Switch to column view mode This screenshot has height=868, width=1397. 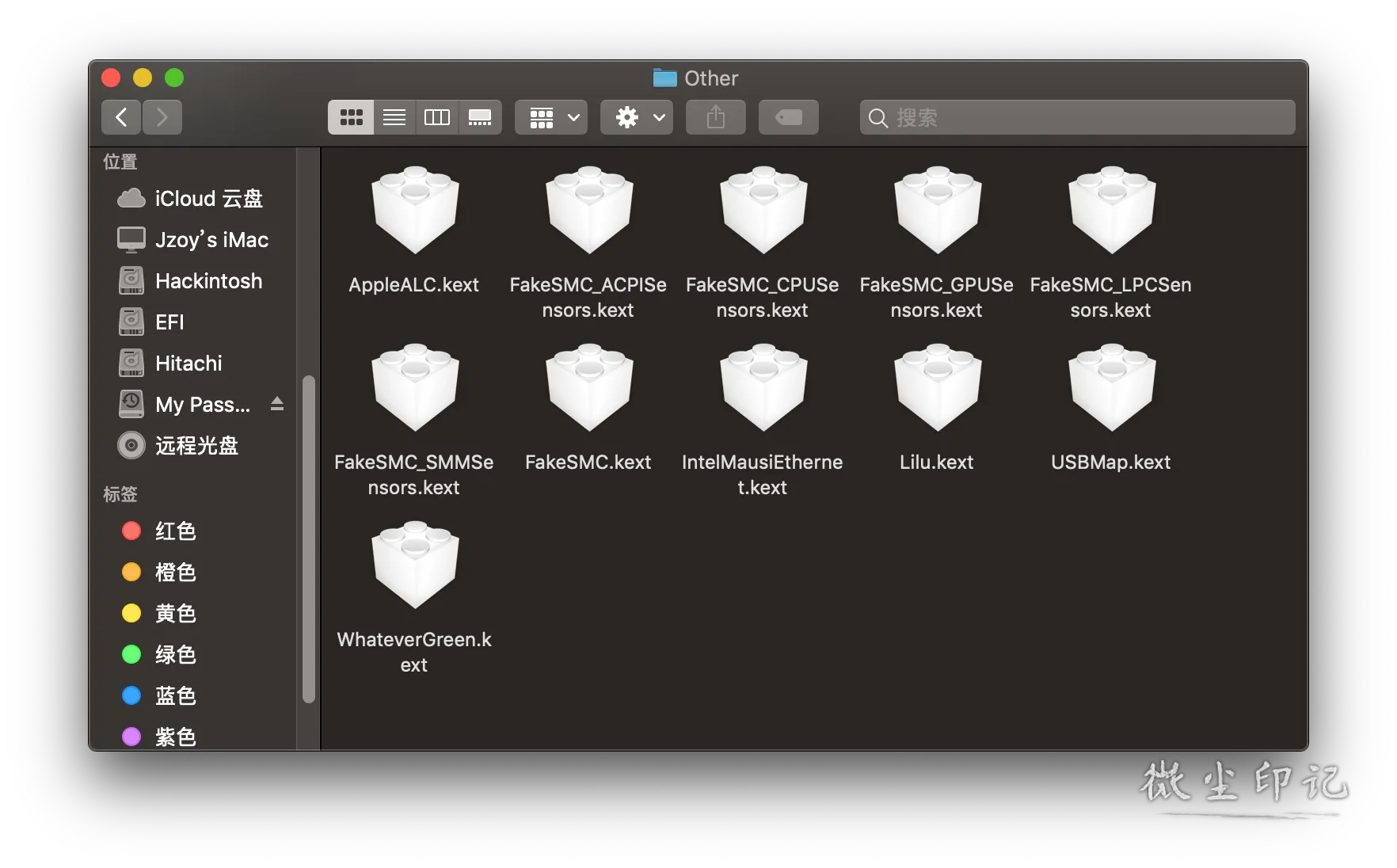437,118
